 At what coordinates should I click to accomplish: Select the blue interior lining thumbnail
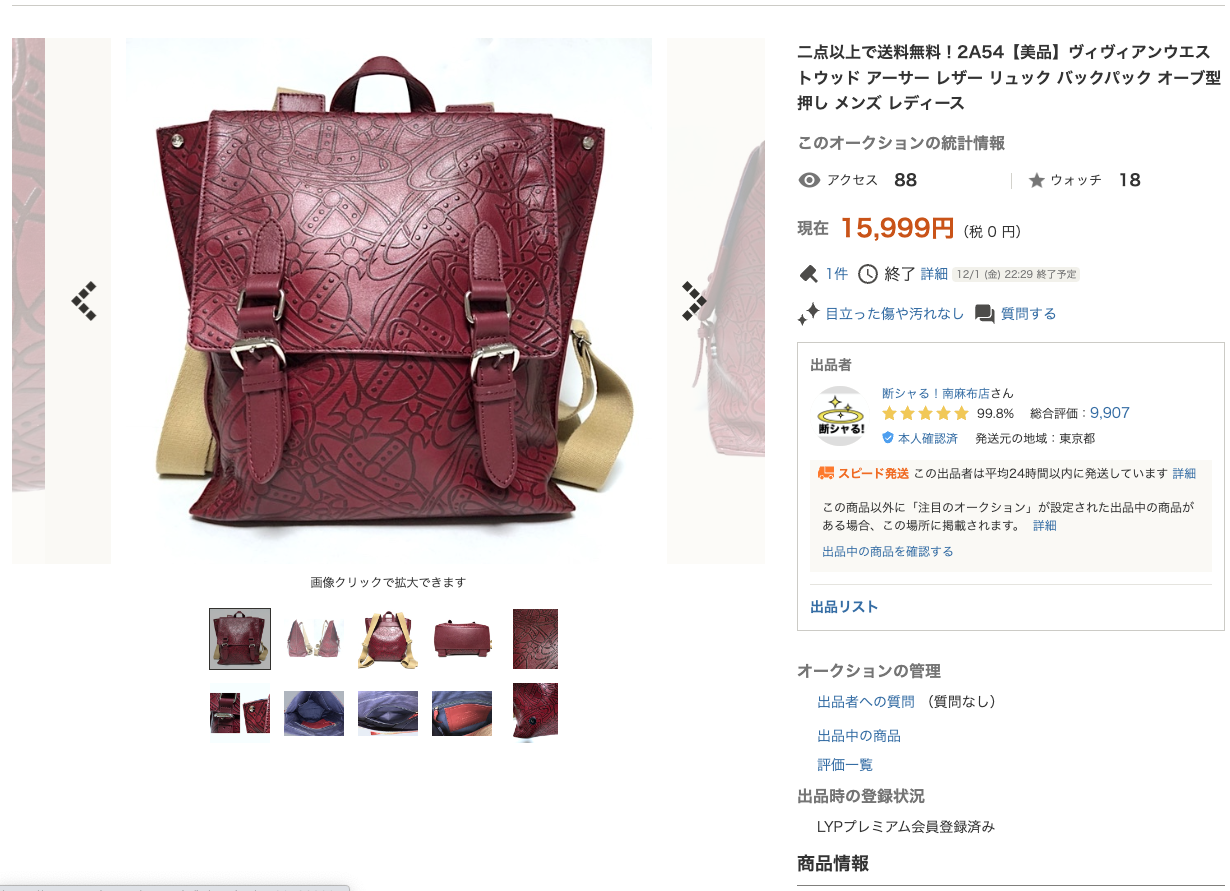[314, 713]
